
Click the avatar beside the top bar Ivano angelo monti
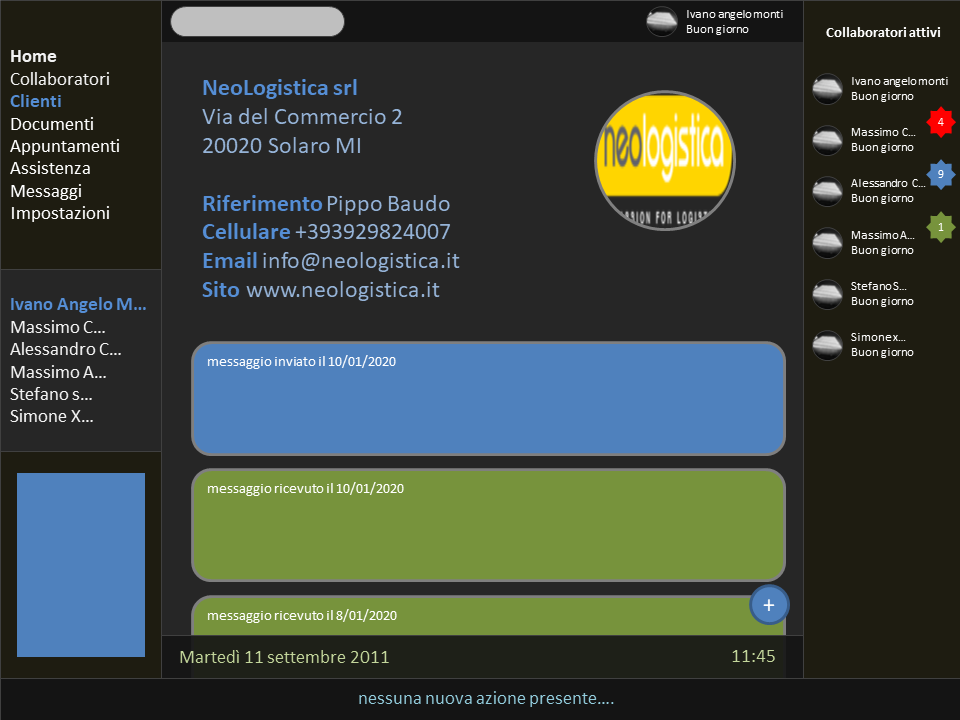point(662,21)
